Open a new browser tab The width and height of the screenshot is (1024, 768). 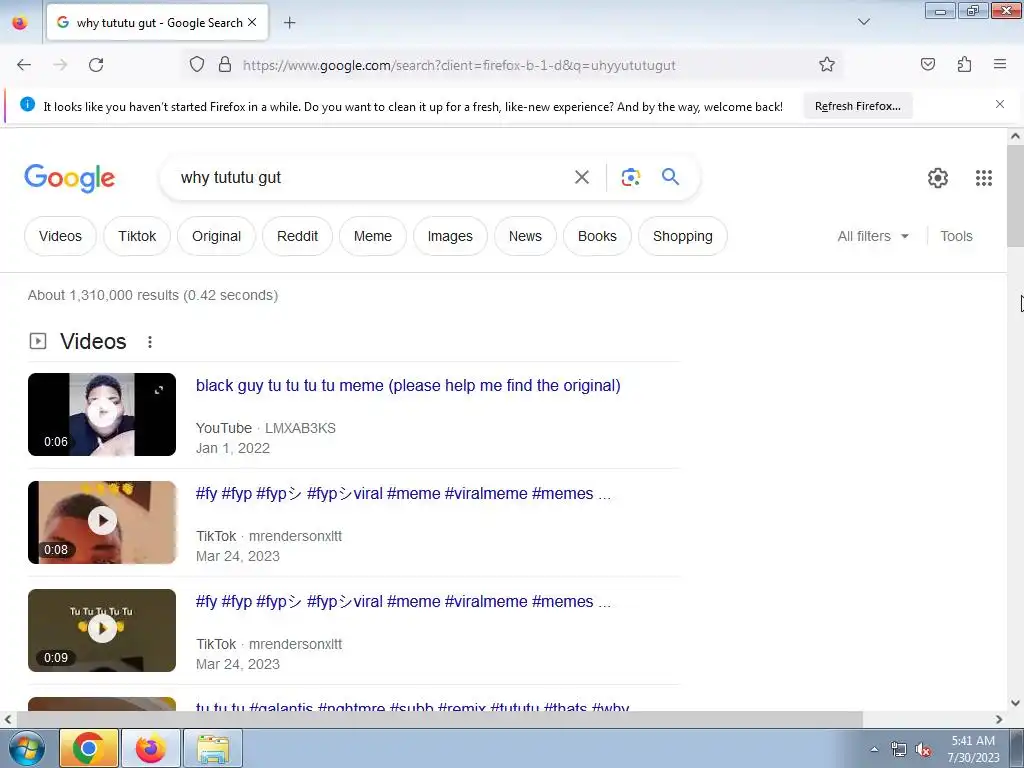[x=289, y=23]
